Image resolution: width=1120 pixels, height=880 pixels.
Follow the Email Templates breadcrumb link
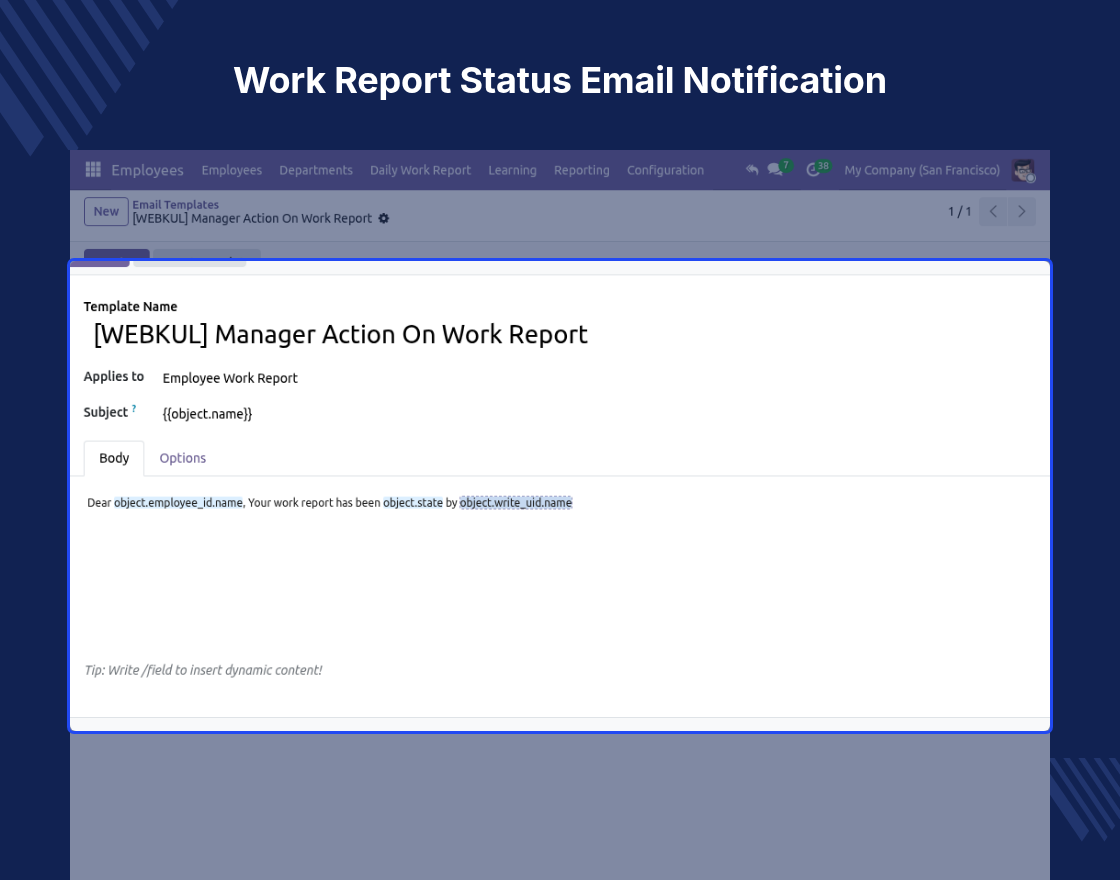175,204
